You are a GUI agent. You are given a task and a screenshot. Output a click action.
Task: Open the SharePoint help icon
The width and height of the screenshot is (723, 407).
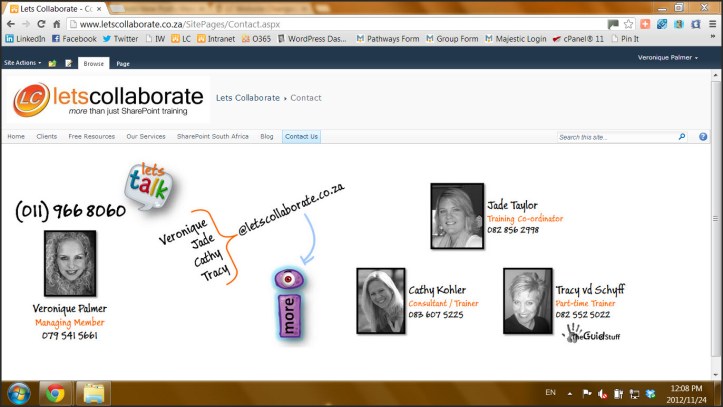pos(703,137)
